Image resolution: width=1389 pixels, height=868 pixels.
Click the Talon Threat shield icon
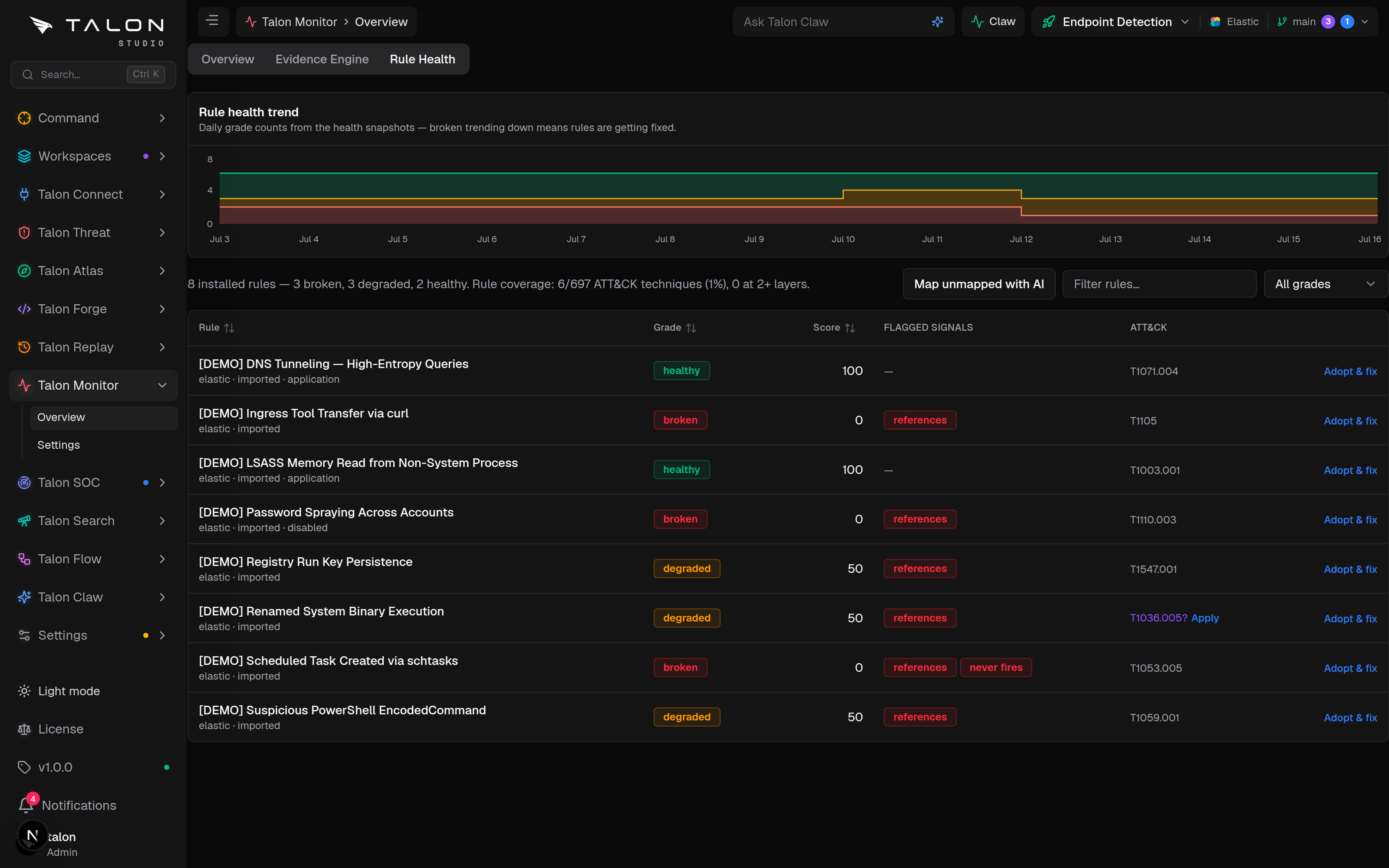click(x=24, y=233)
